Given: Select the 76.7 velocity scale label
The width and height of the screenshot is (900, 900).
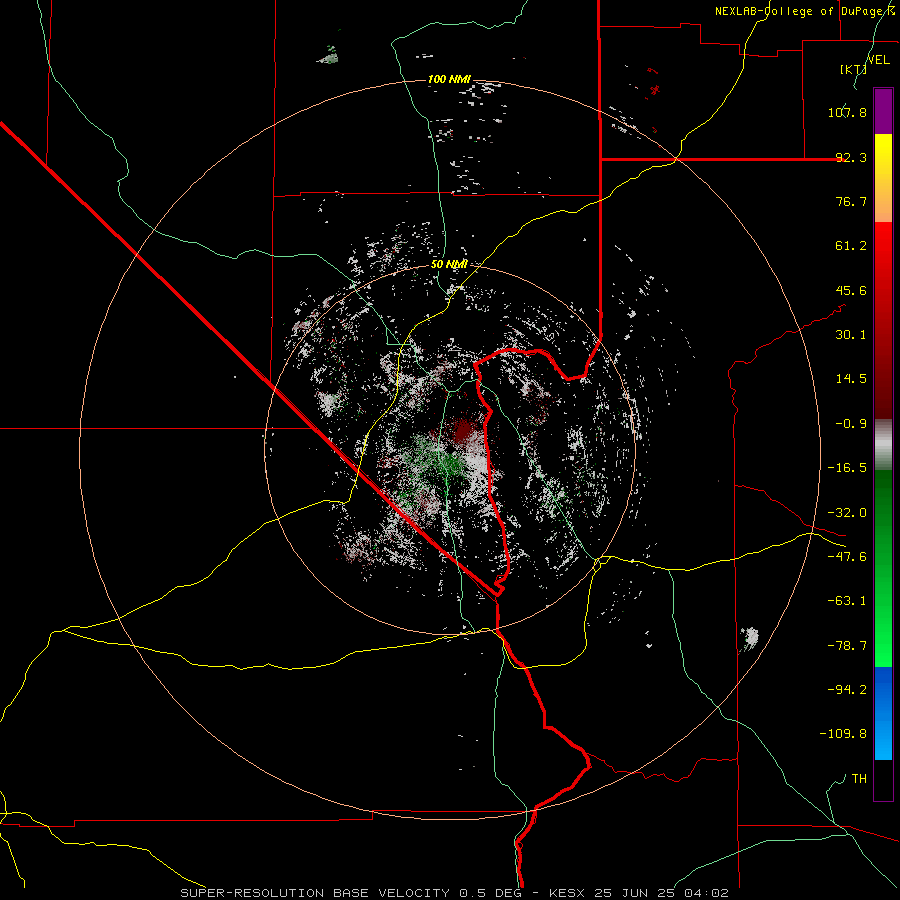Looking at the screenshot, I should 851,201.
